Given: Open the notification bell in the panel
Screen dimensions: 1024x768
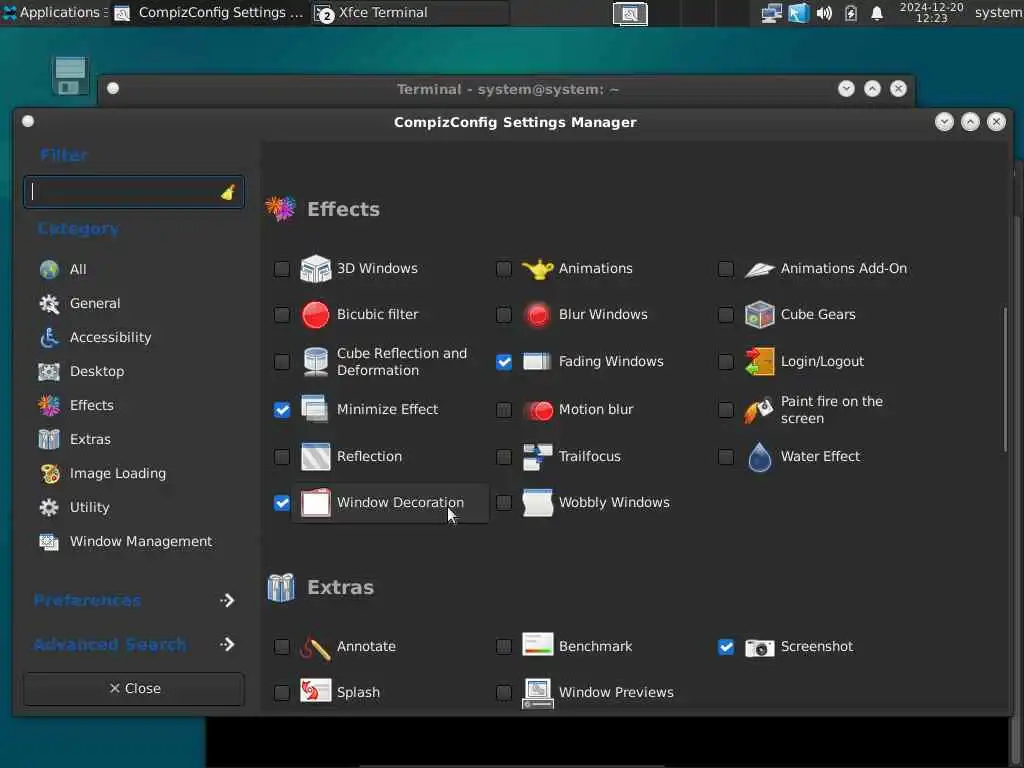Looking at the screenshot, I should (877, 13).
